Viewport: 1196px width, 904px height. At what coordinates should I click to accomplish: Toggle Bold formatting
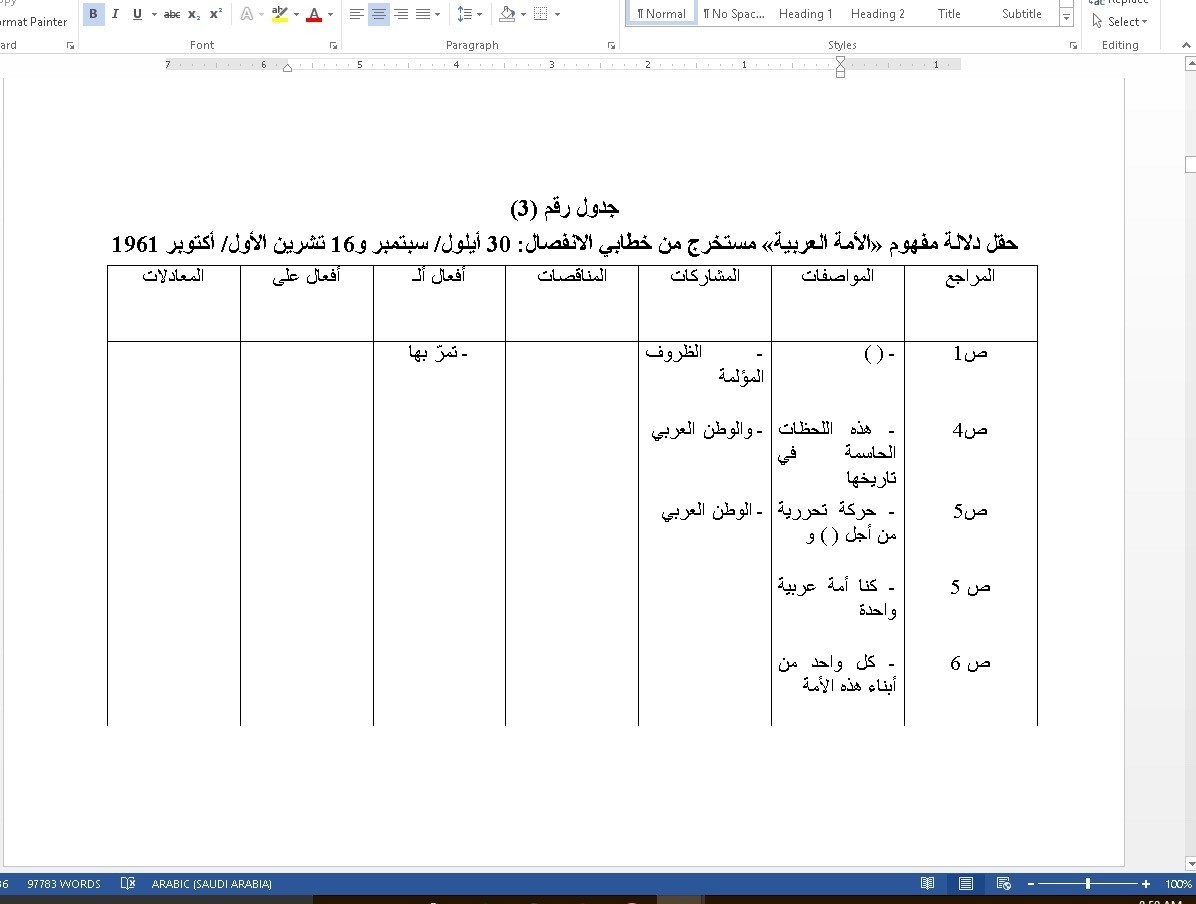click(93, 14)
